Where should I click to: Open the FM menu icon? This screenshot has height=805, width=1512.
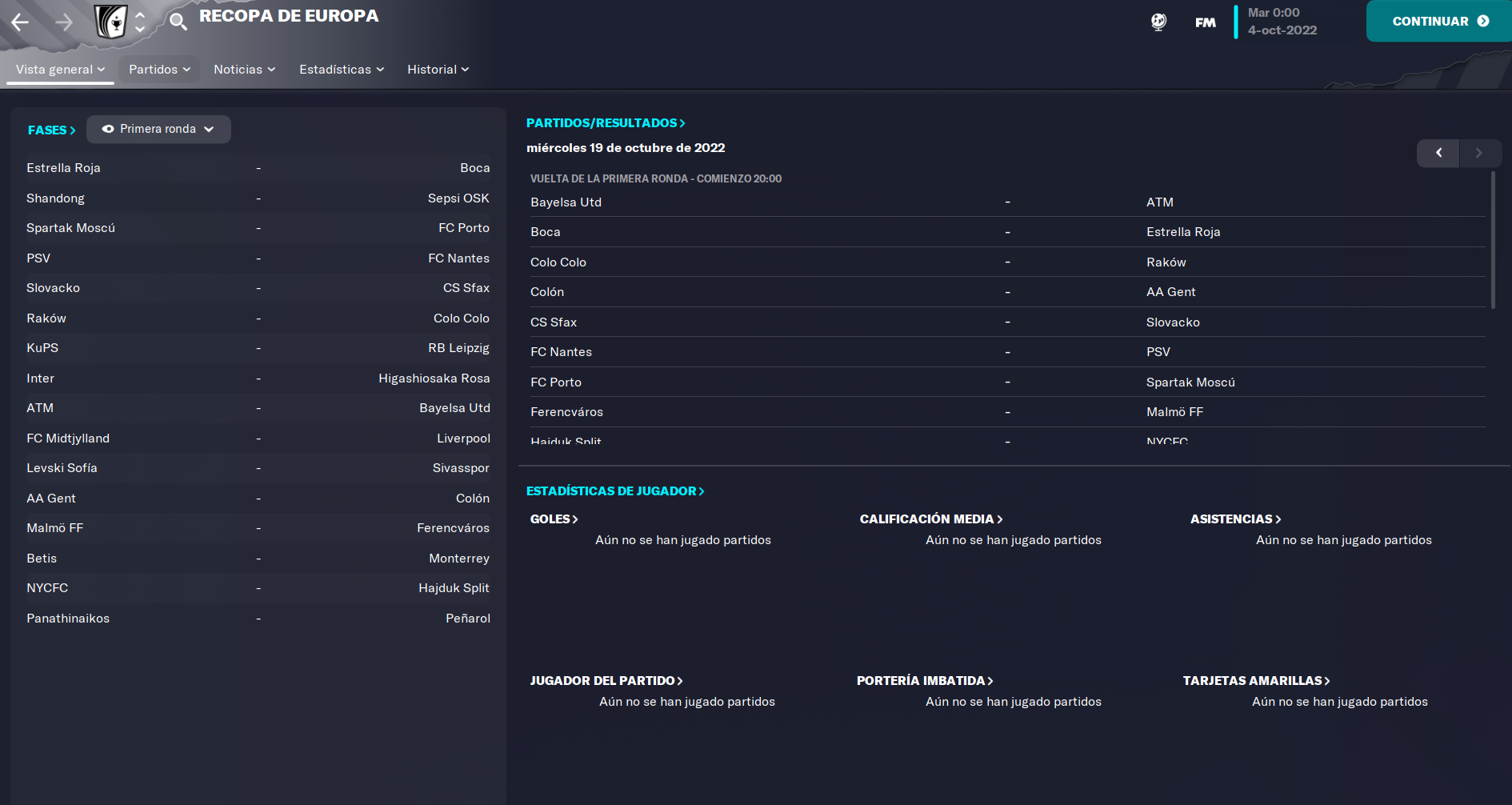pos(1206,22)
